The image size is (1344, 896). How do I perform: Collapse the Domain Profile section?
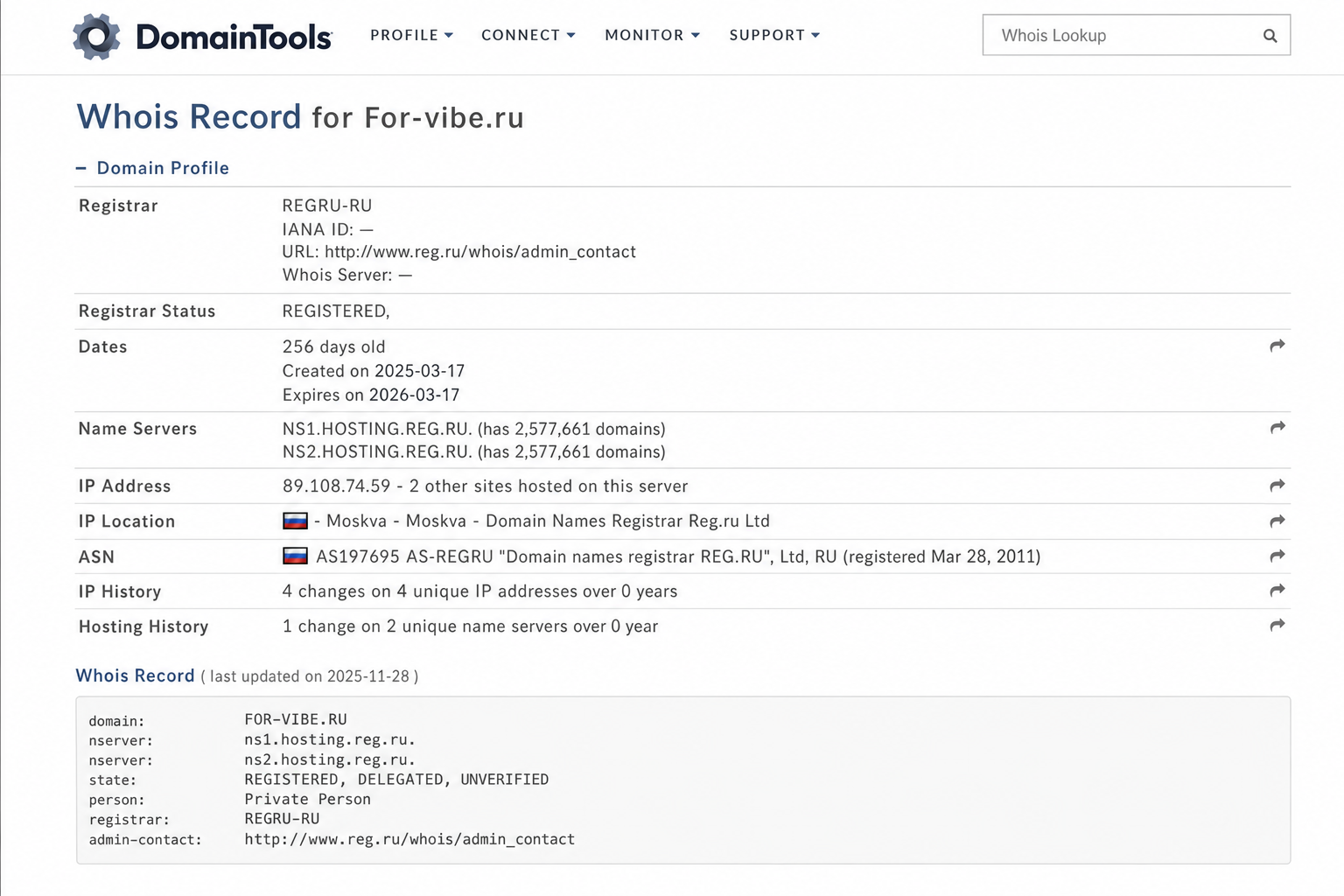(152, 168)
